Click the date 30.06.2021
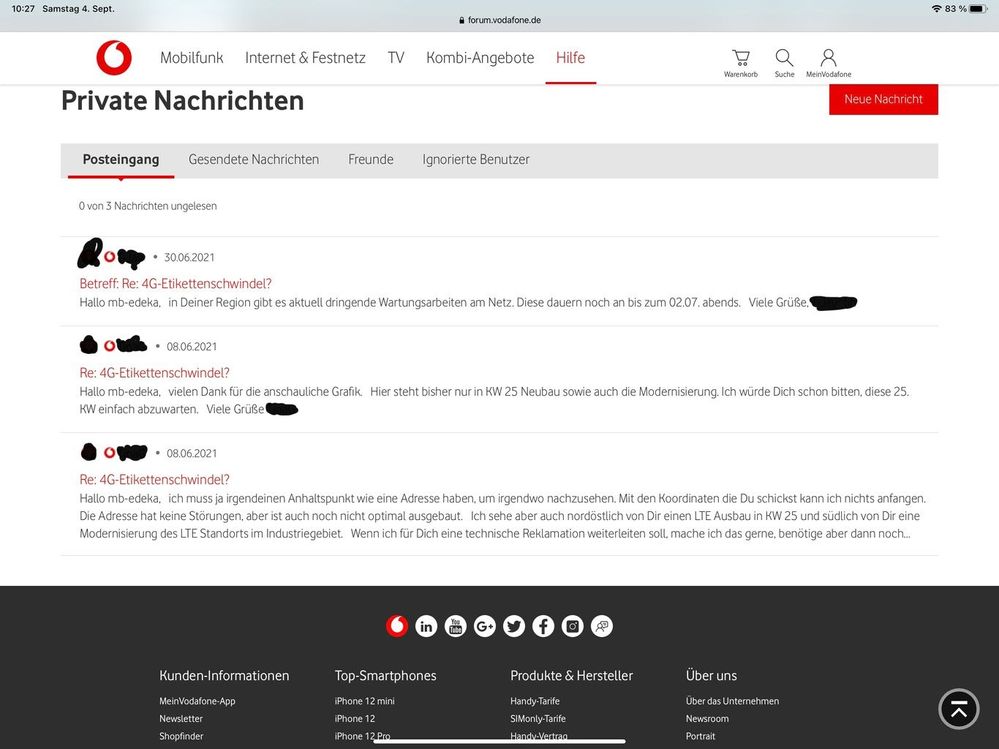Screen dimensions: 999x749 click(189, 257)
